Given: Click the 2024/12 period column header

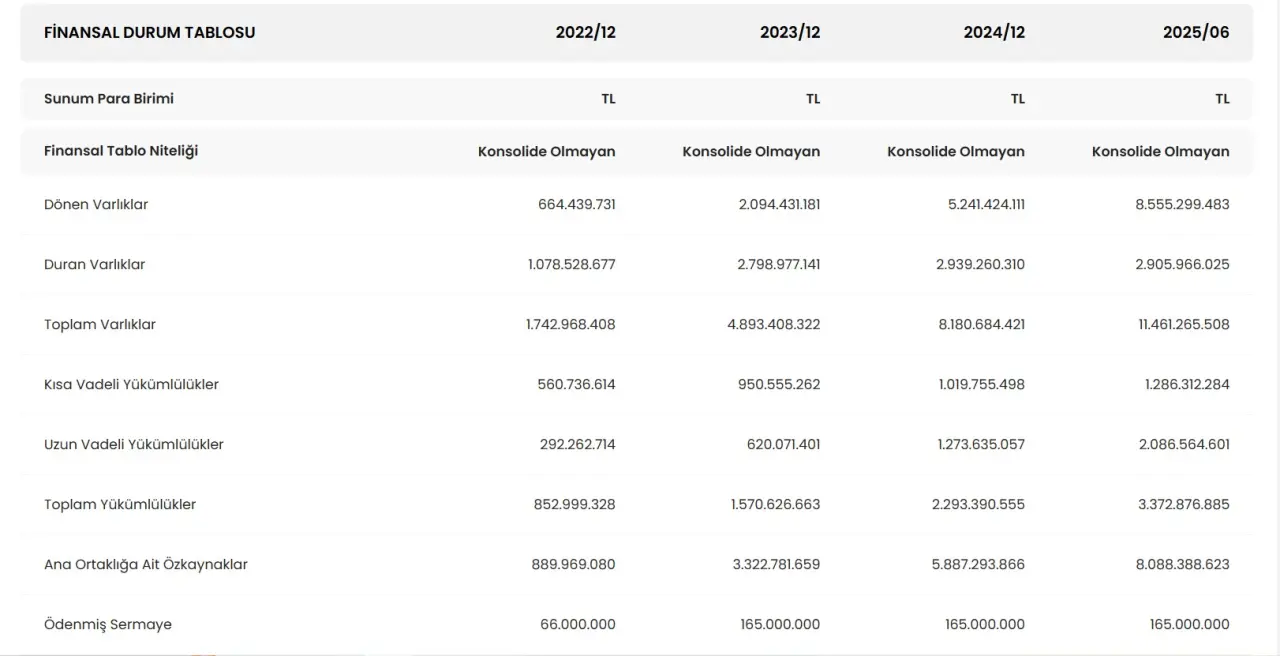Looking at the screenshot, I should click(994, 32).
